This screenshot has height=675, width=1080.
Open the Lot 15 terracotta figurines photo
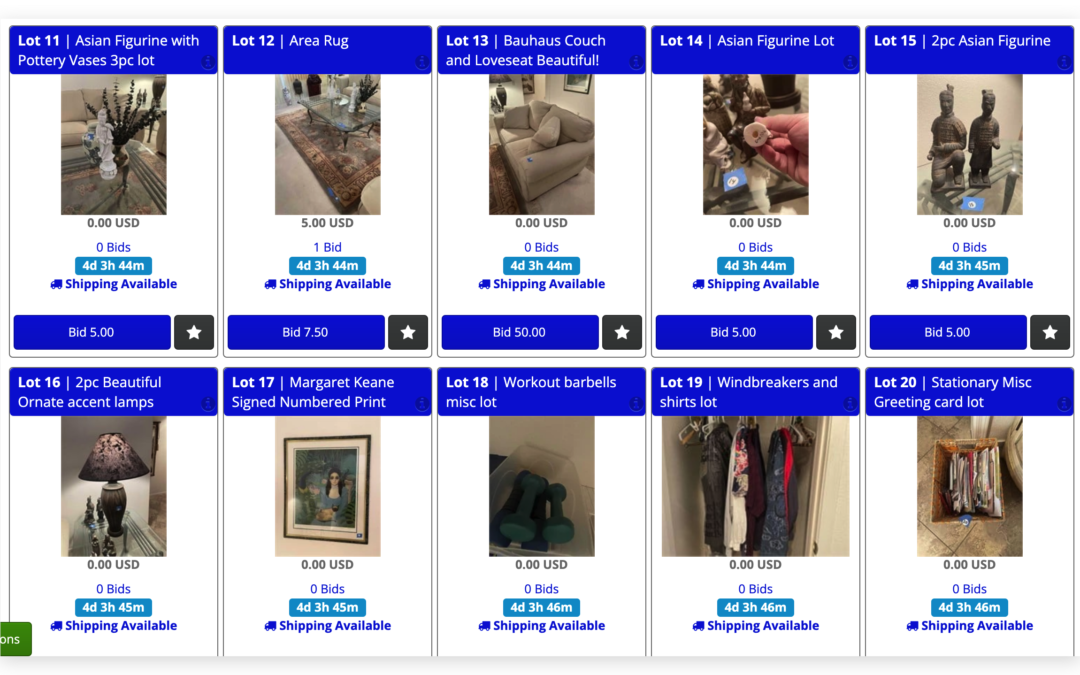coord(969,145)
